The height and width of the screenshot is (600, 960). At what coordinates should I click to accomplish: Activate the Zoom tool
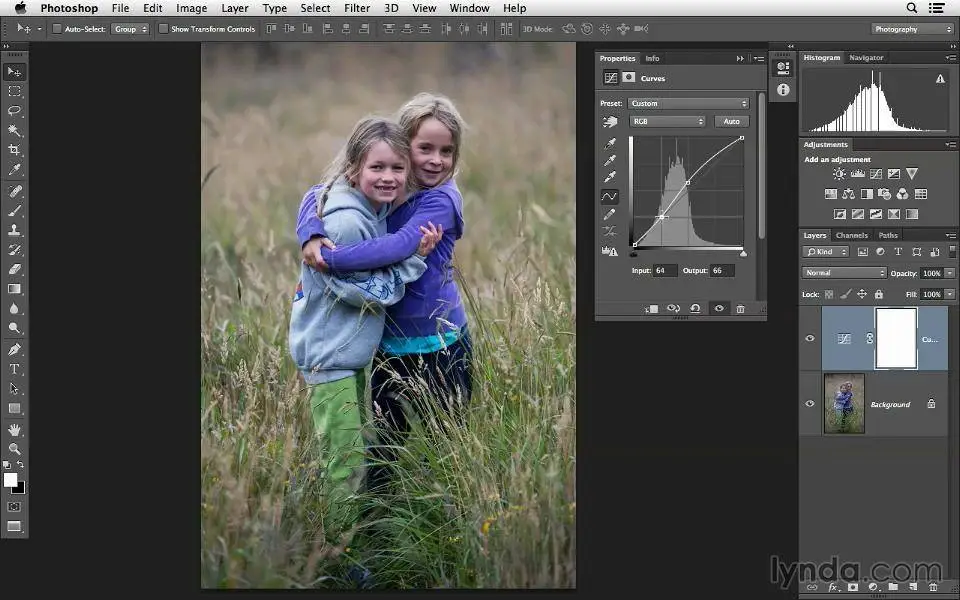coord(14,449)
